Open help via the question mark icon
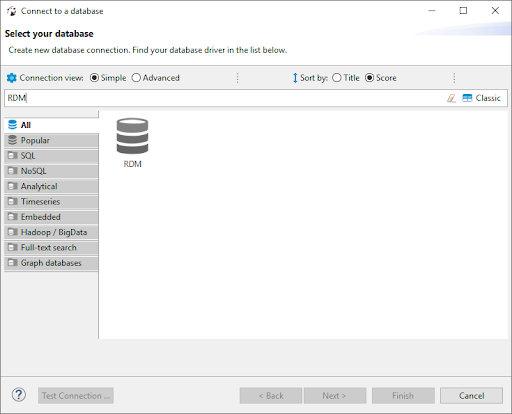The image size is (512, 414). tap(19, 395)
